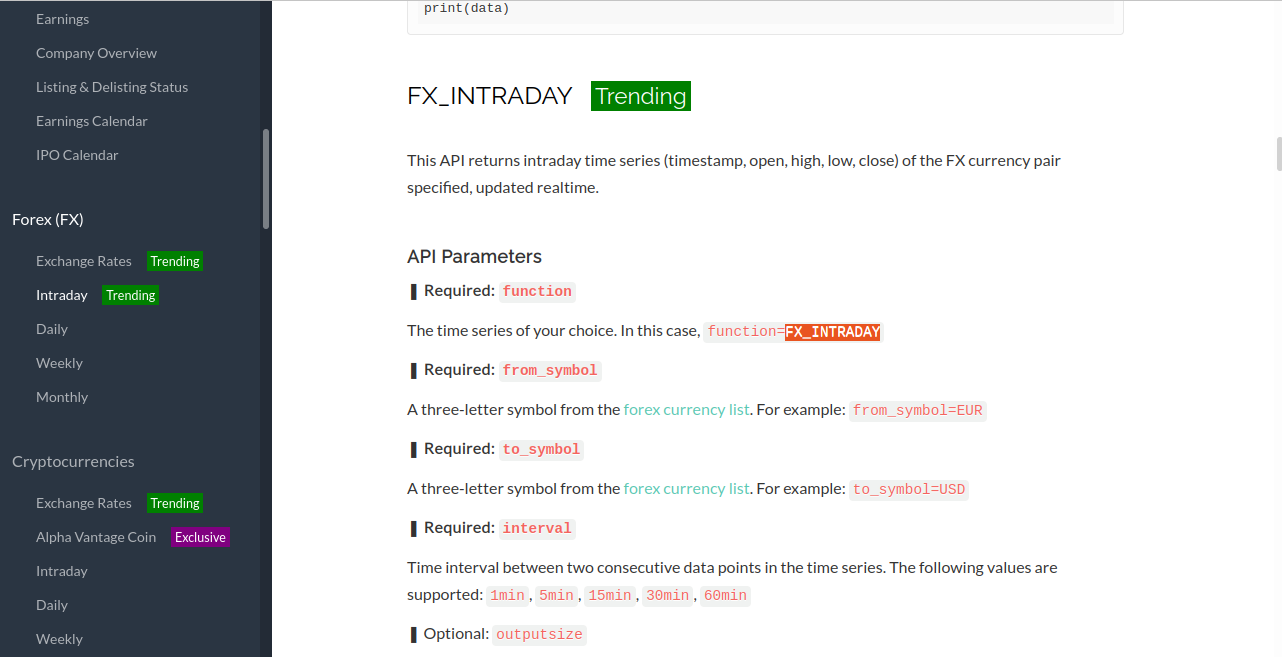Click the Cryptocurrencies sidebar heading

pos(73,461)
